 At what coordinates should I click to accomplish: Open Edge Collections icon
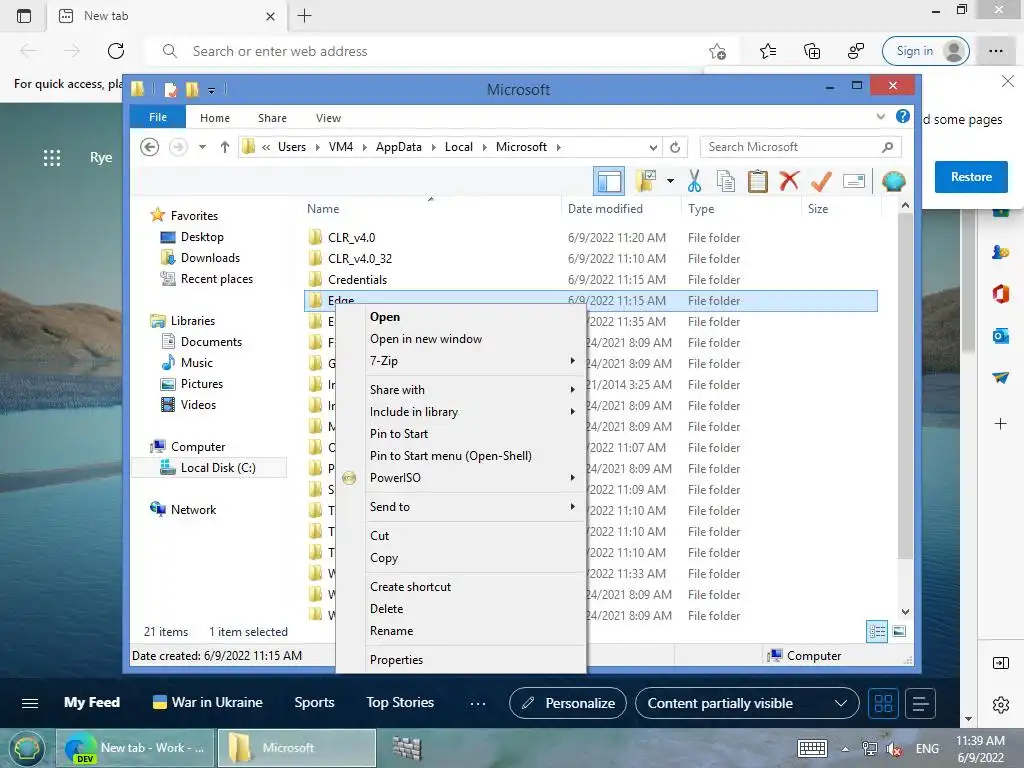(812, 51)
